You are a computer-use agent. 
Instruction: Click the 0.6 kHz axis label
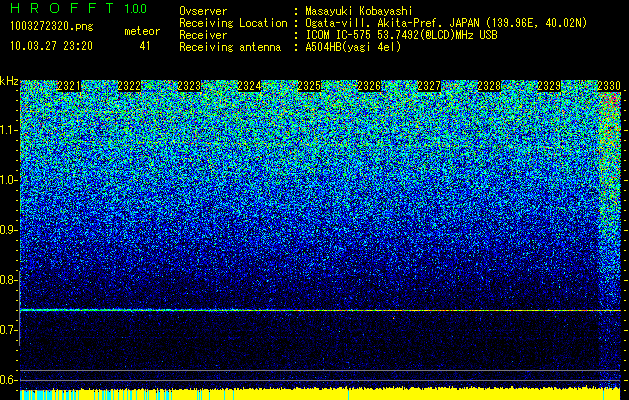[8, 380]
